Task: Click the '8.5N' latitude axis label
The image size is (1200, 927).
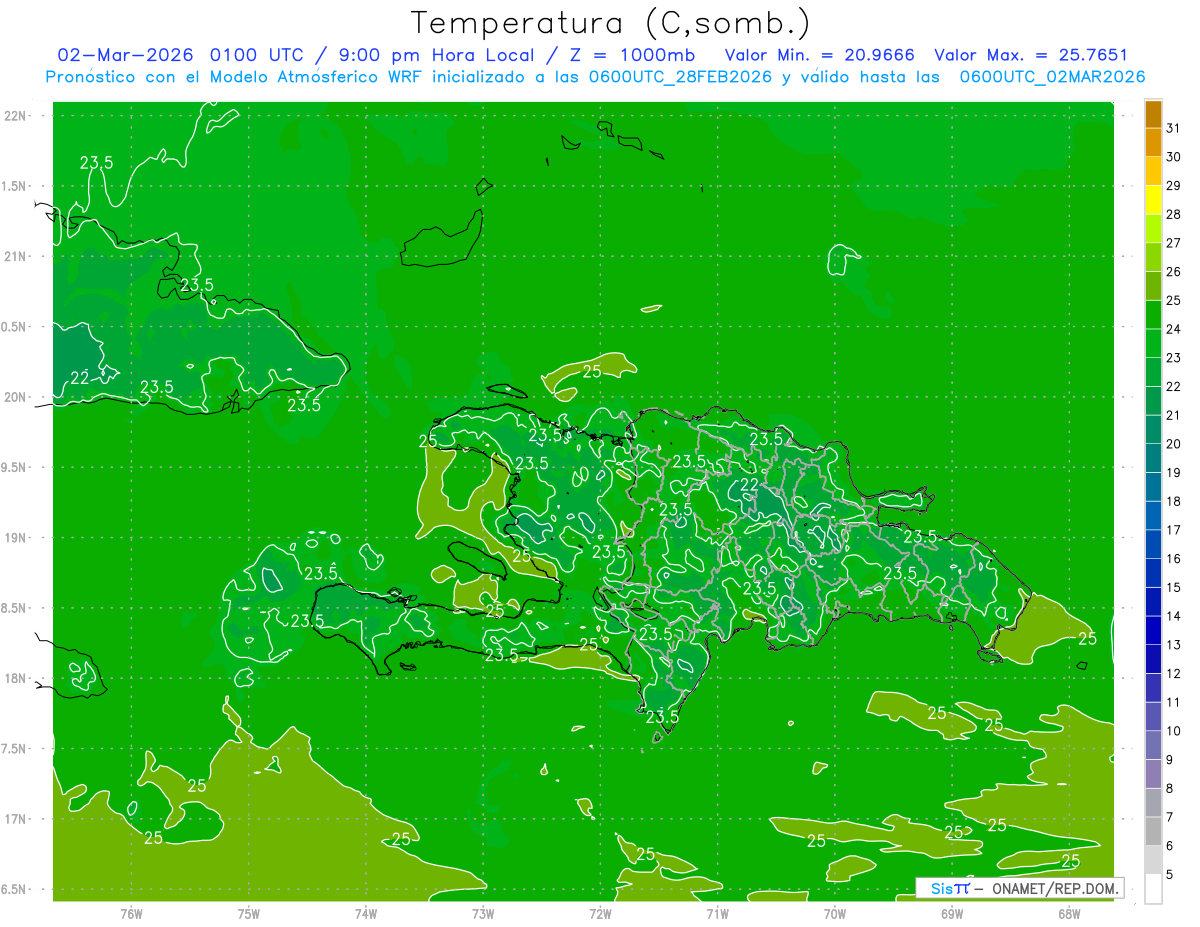Action: tap(15, 608)
